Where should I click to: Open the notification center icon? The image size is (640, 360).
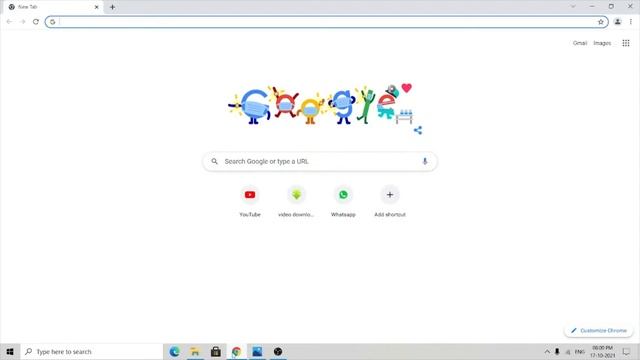click(x=626, y=351)
